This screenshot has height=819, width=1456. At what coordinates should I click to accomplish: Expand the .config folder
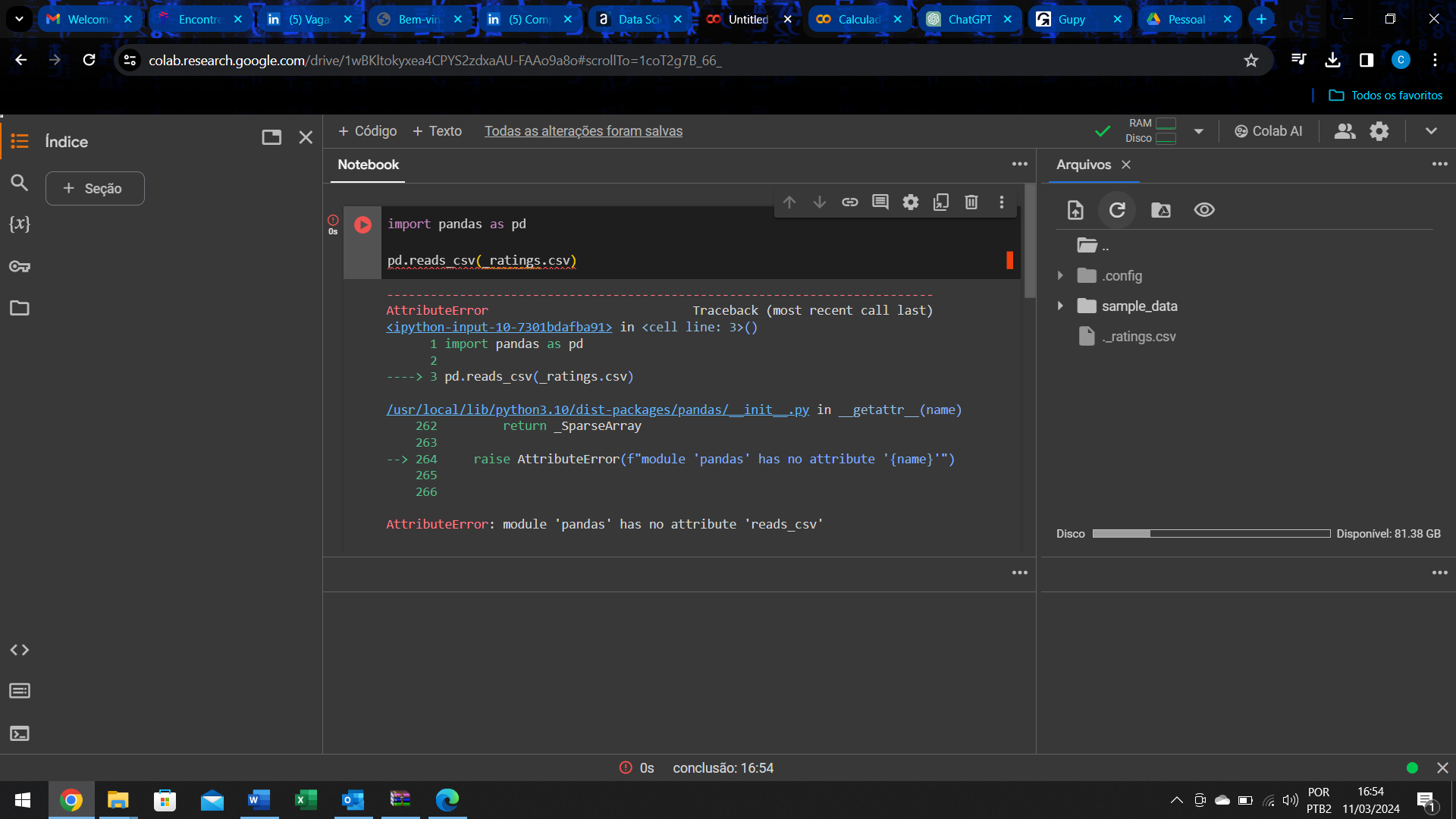(x=1060, y=275)
